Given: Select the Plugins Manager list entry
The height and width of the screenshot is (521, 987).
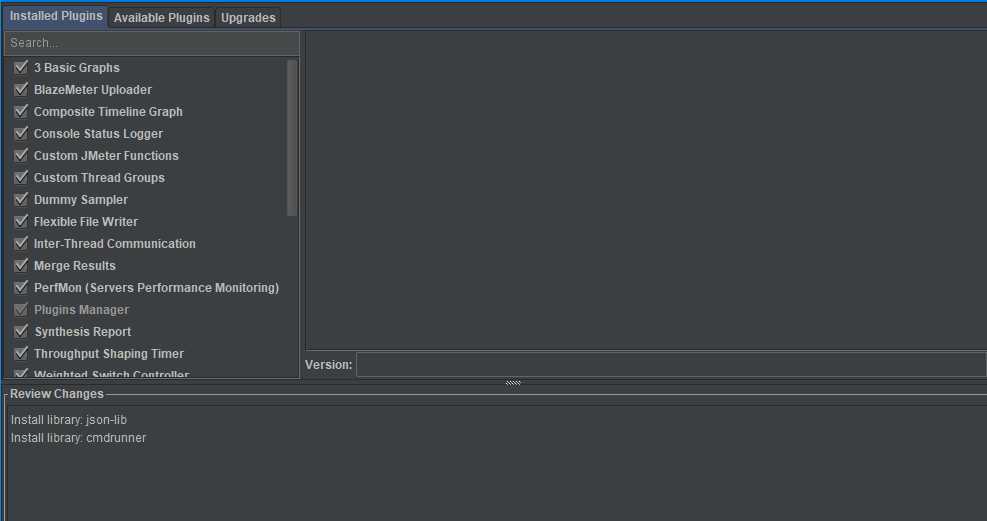Looking at the screenshot, I should (81, 310).
